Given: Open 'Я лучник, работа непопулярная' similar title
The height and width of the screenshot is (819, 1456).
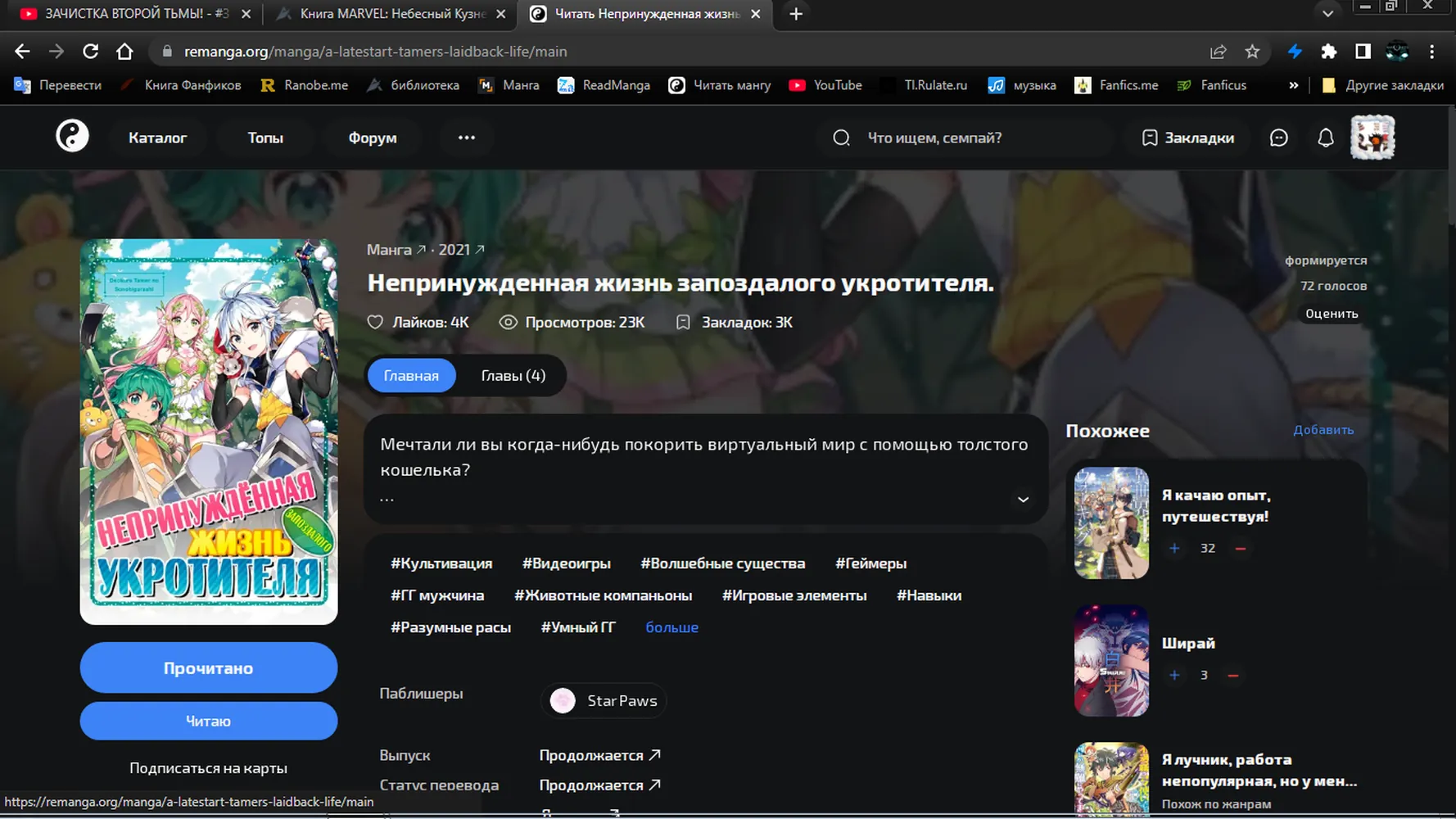Looking at the screenshot, I should [1259, 770].
